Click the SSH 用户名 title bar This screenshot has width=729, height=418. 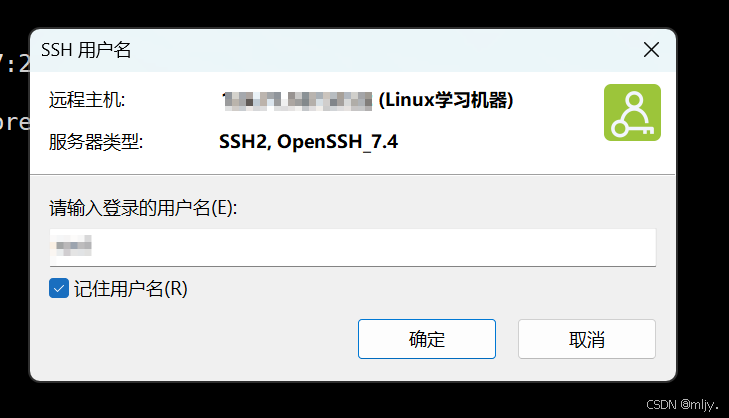coord(300,49)
